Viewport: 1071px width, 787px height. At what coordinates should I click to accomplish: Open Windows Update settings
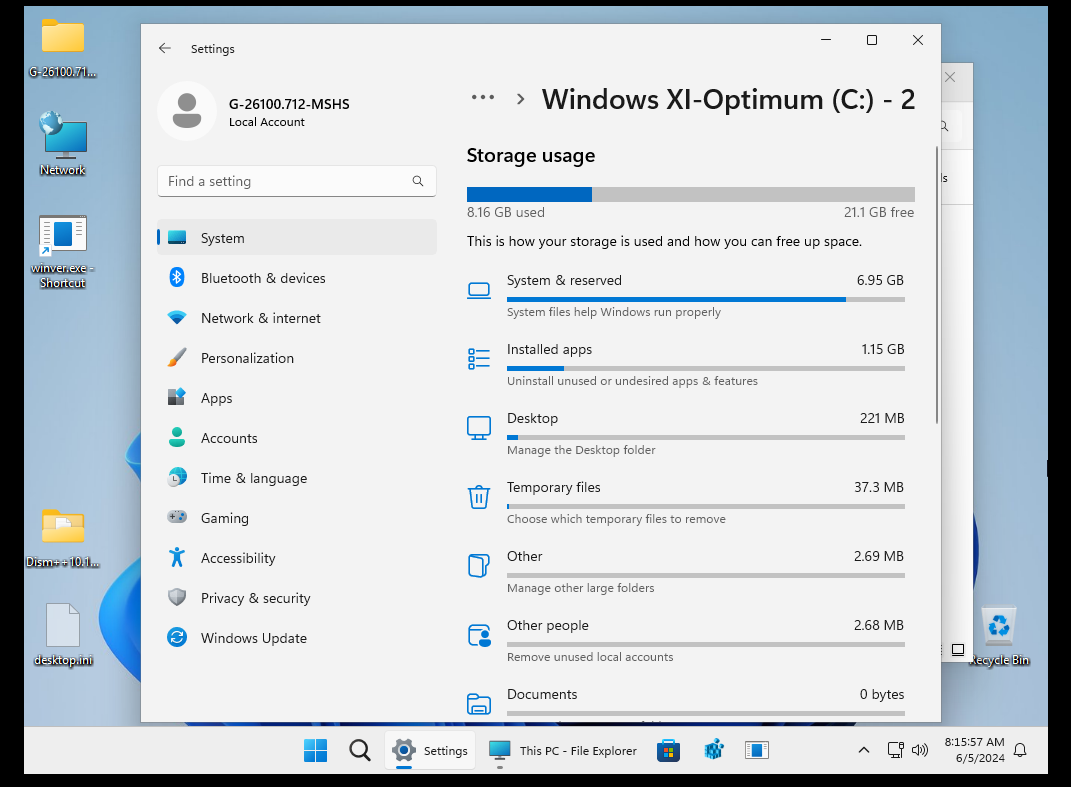[296, 638]
